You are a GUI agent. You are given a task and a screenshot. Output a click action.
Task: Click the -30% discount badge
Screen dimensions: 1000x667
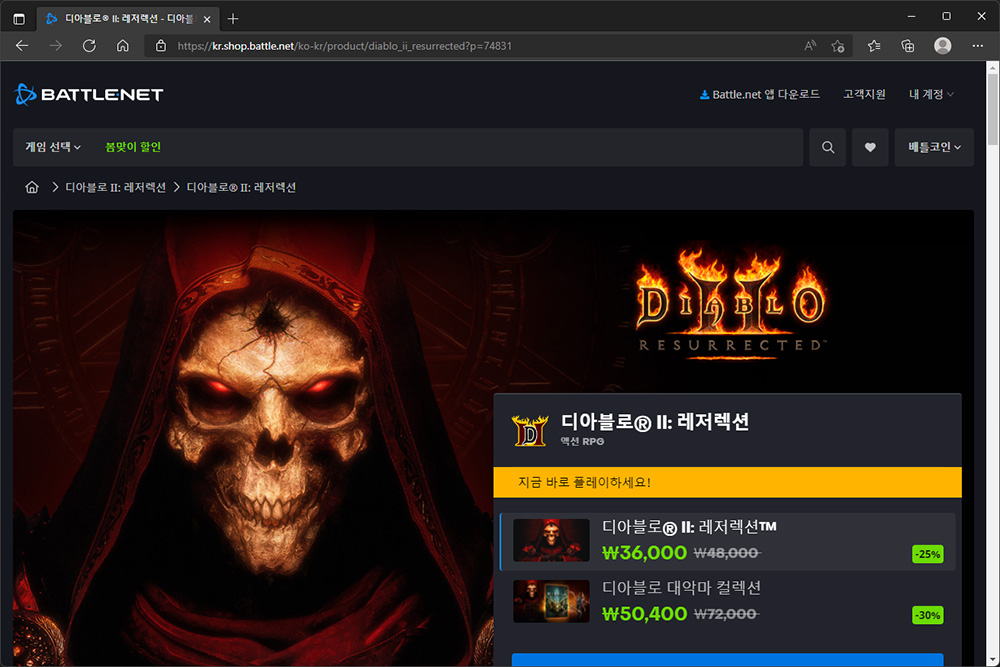click(927, 615)
